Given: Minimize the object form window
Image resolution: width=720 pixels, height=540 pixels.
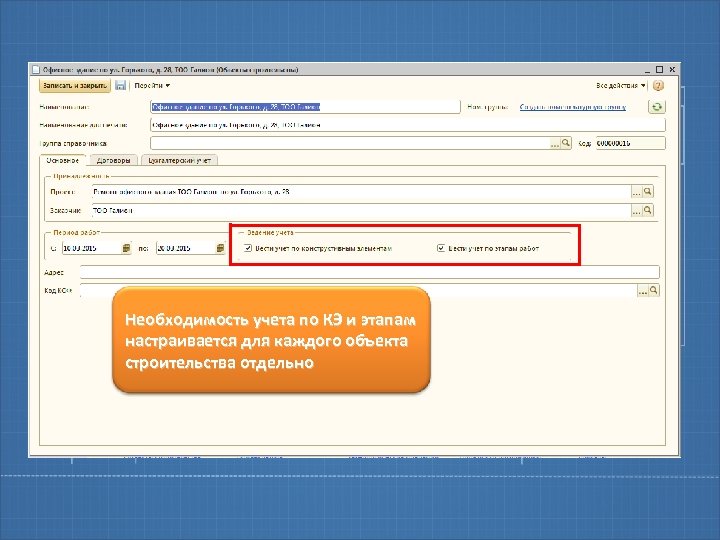Looking at the screenshot, I should coord(647,70).
